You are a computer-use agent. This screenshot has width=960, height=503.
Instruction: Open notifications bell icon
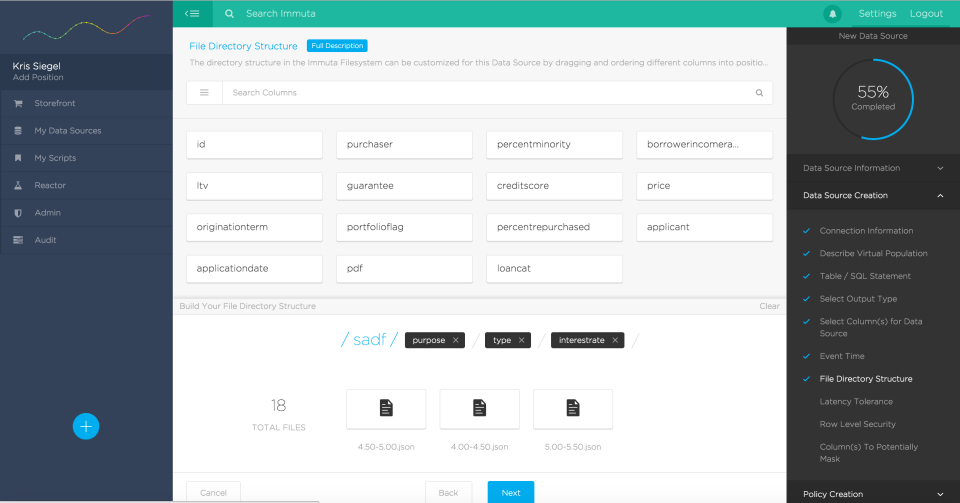coord(832,14)
